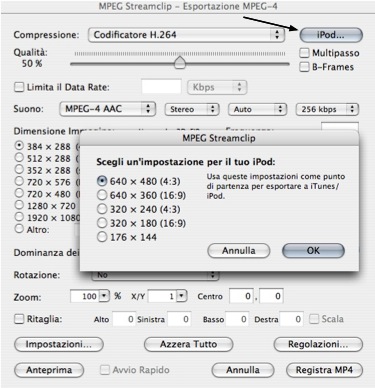Screen dimensions: 375x388
Task: Click the Registra MP4 button
Action: pyautogui.click(x=324, y=370)
